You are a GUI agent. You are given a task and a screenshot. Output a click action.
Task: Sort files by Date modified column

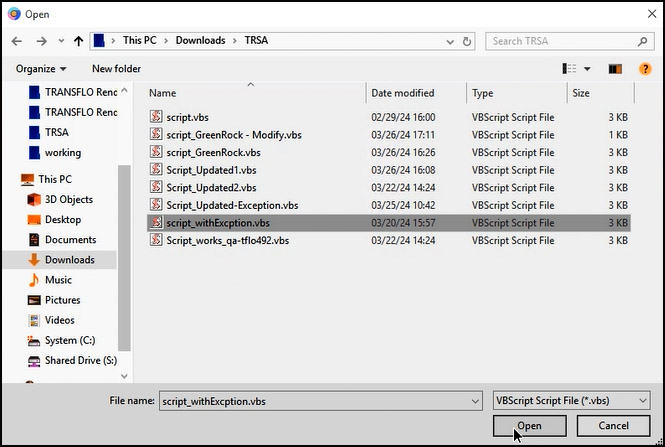402,93
